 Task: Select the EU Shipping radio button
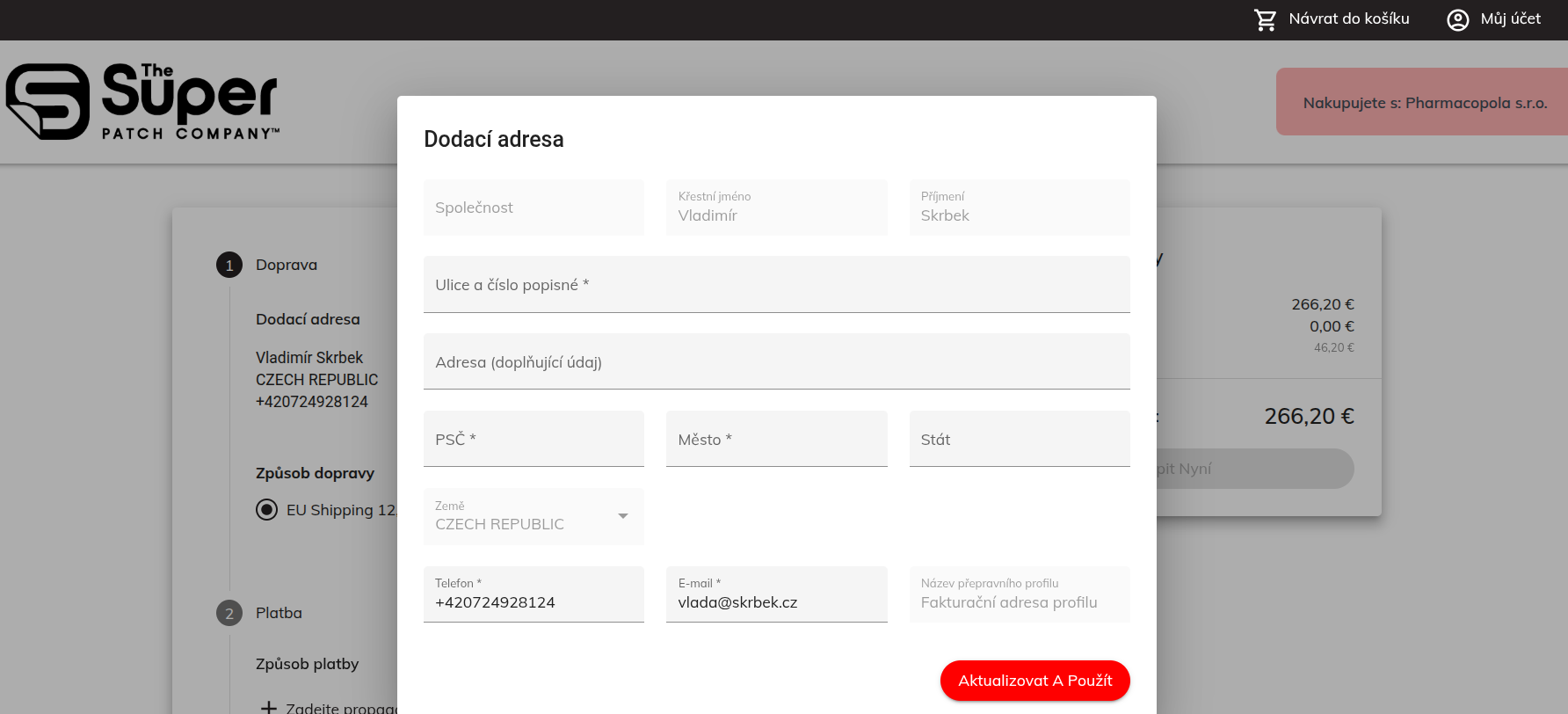[266, 510]
